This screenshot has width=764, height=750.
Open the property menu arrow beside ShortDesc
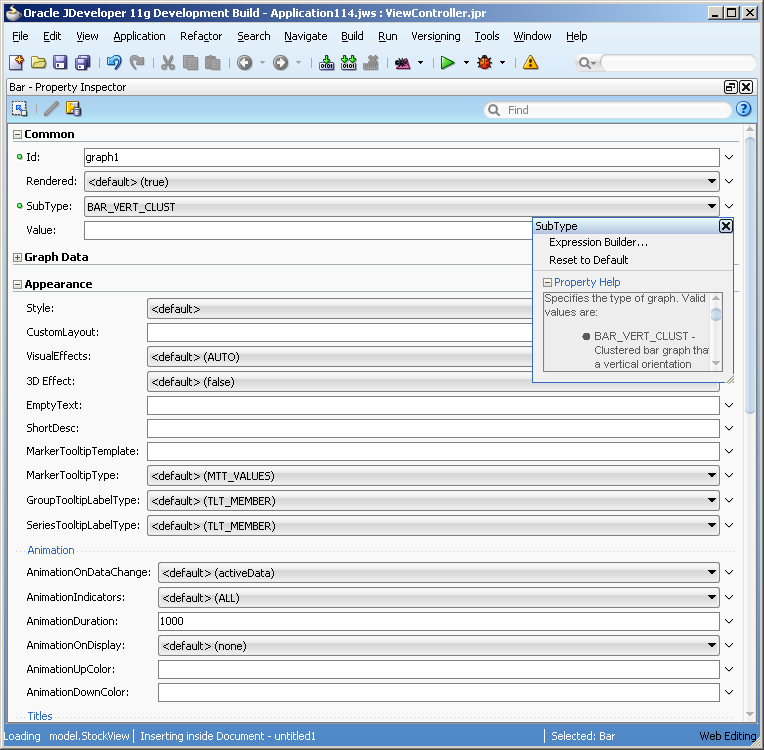point(729,428)
